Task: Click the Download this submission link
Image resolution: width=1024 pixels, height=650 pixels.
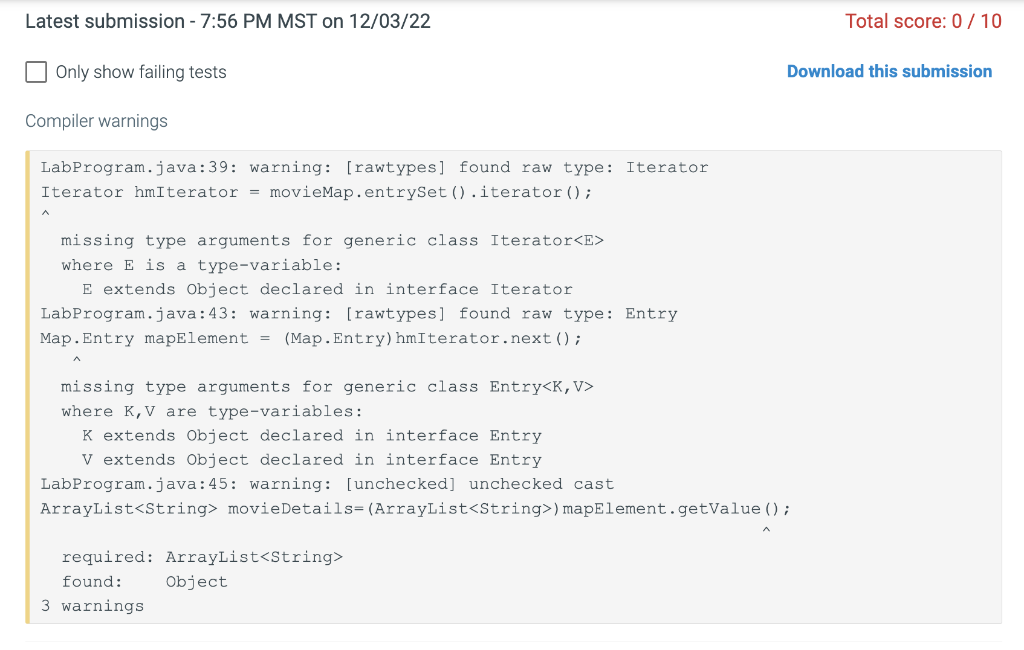Action: [x=889, y=71]
